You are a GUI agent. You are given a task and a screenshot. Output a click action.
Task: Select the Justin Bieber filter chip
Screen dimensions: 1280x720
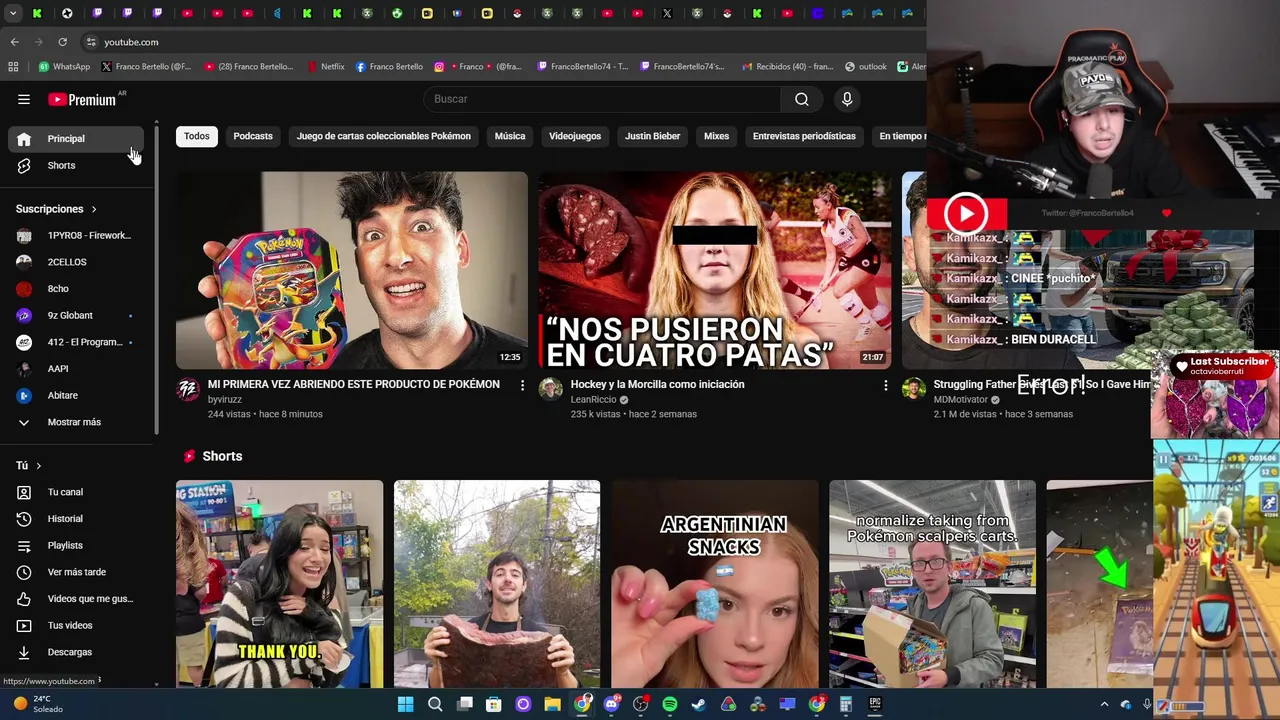click(x=652, y=136)
